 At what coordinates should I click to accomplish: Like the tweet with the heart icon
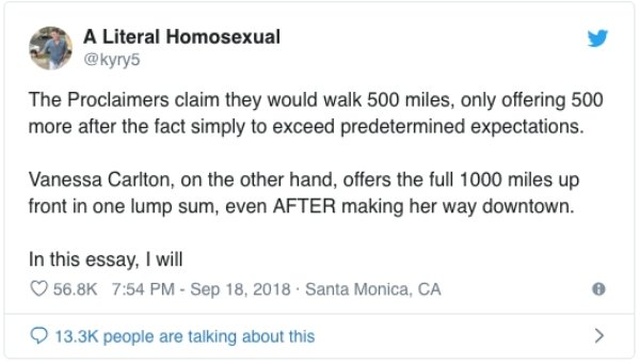pos(39,289)
